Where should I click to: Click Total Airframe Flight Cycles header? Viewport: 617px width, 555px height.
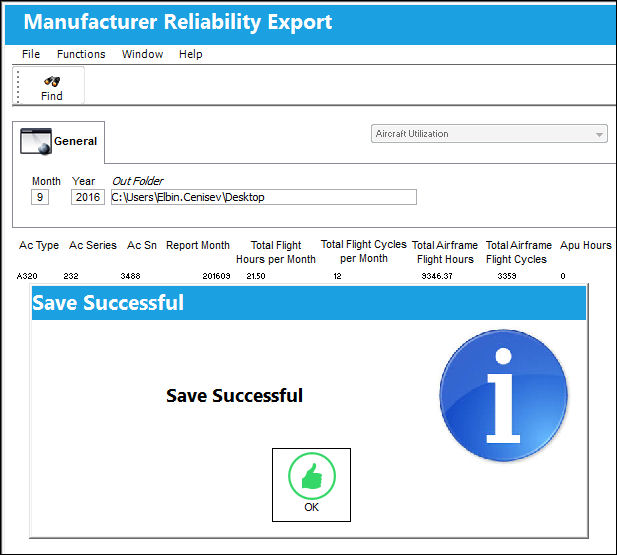coord(519,252)
